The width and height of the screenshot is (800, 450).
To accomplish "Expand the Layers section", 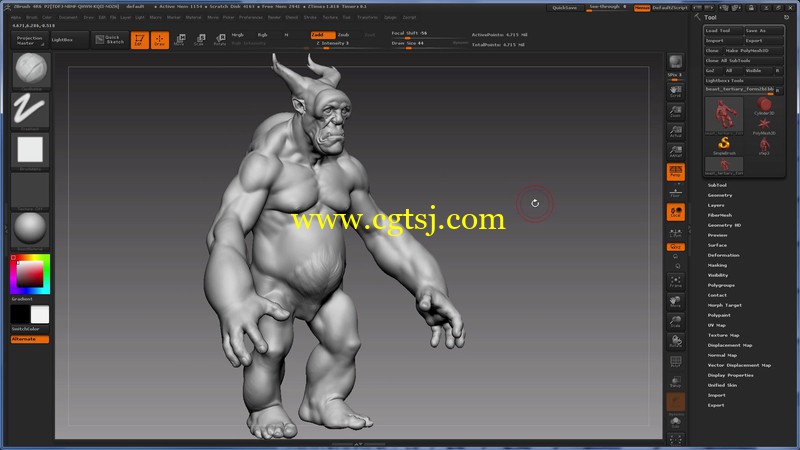I will [716, 205].
